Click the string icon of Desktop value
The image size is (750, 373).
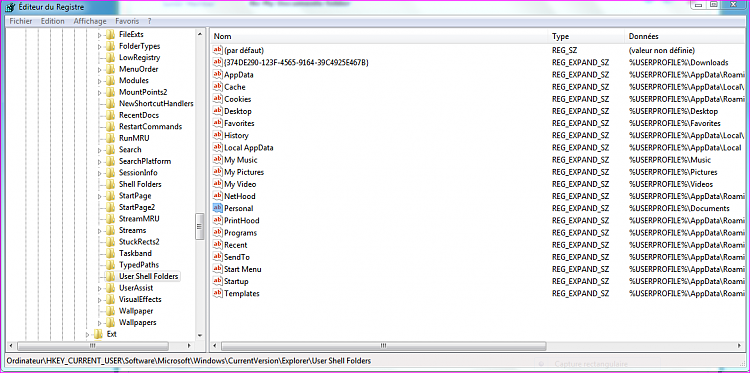point(218,111)
